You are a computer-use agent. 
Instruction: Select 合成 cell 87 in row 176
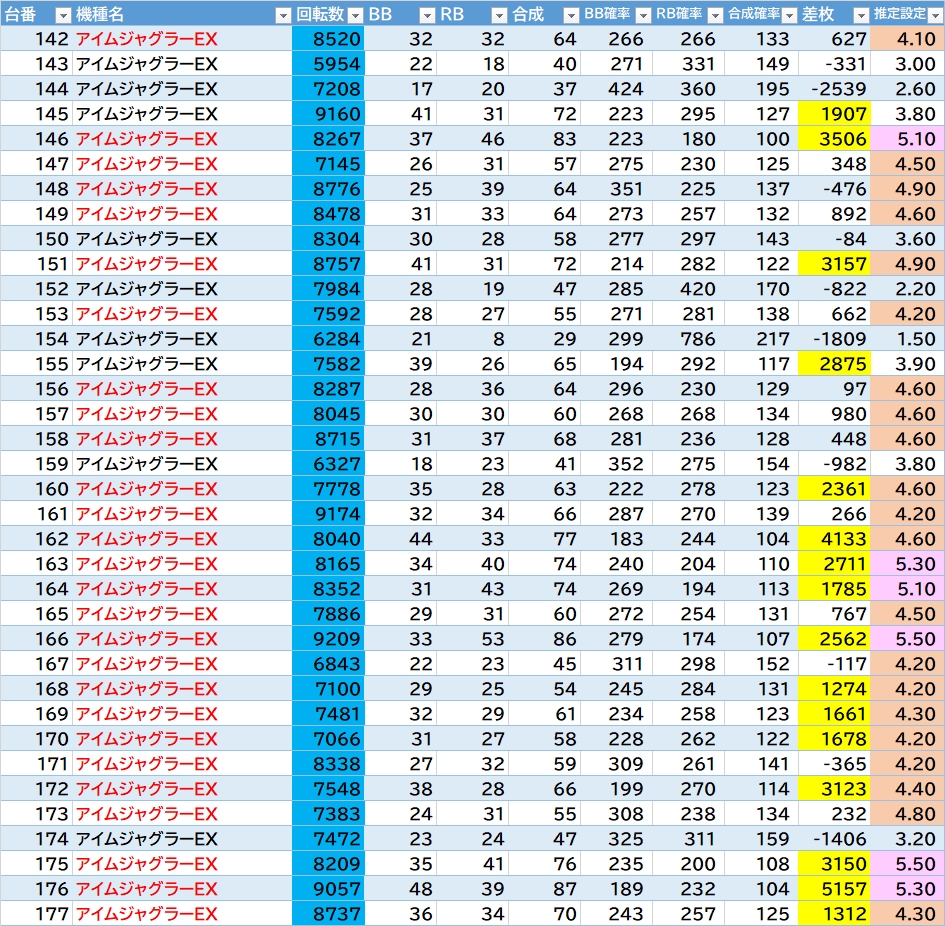(x=544, y=889)
